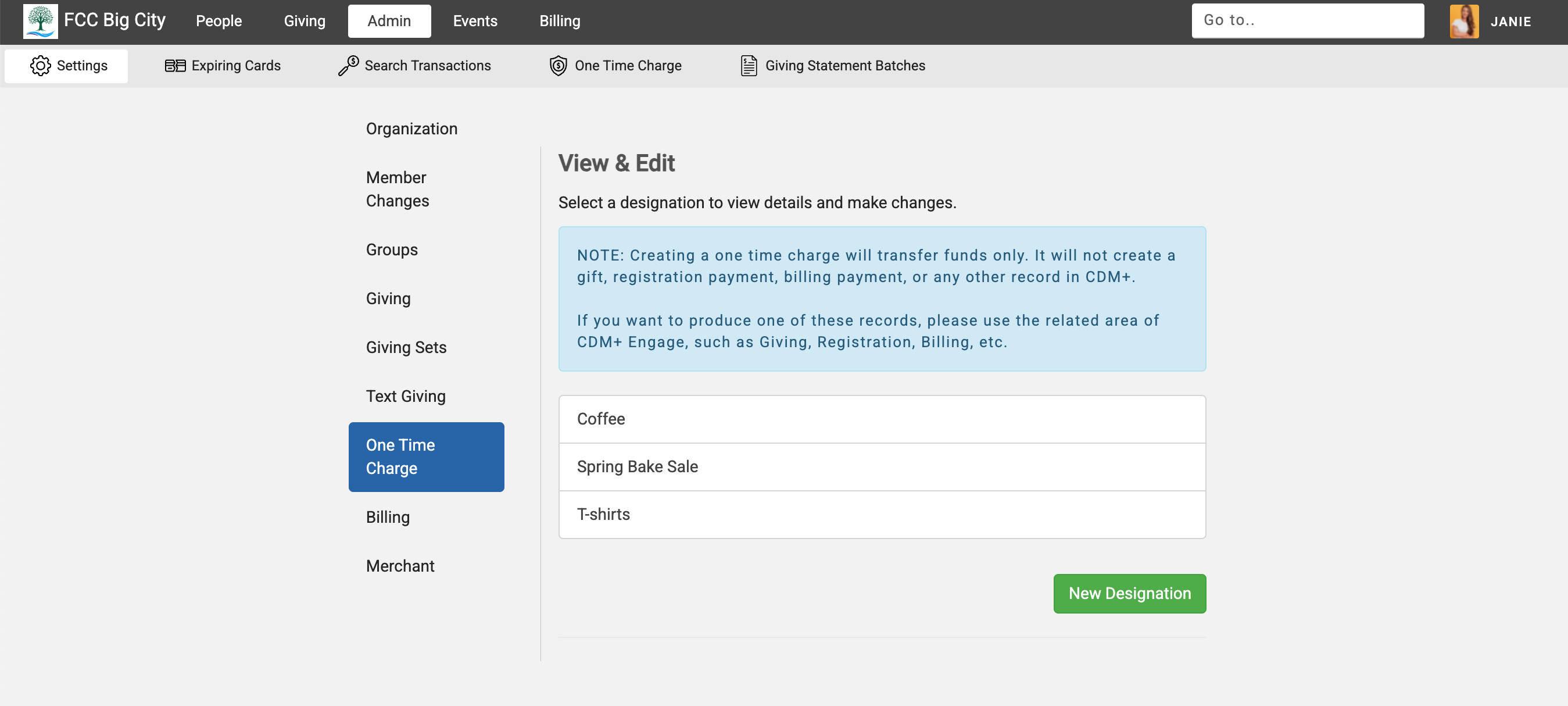Select the Search Transactions key icon

tap(348, 65)
